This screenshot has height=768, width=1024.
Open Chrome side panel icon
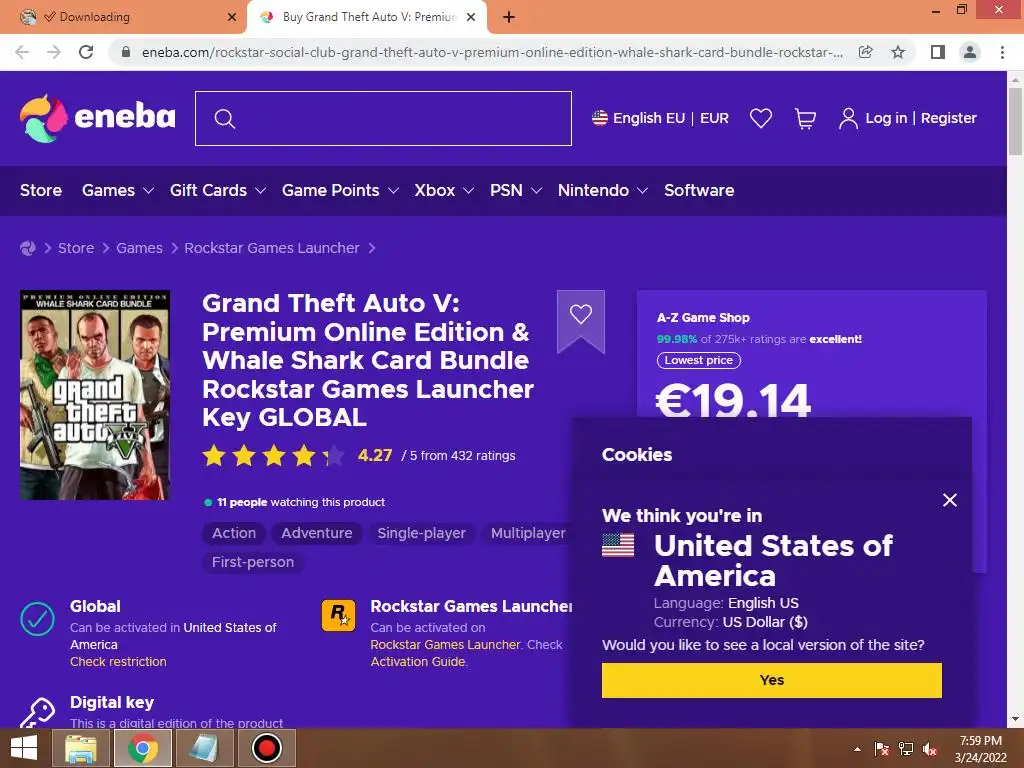[x=938, y=52]
